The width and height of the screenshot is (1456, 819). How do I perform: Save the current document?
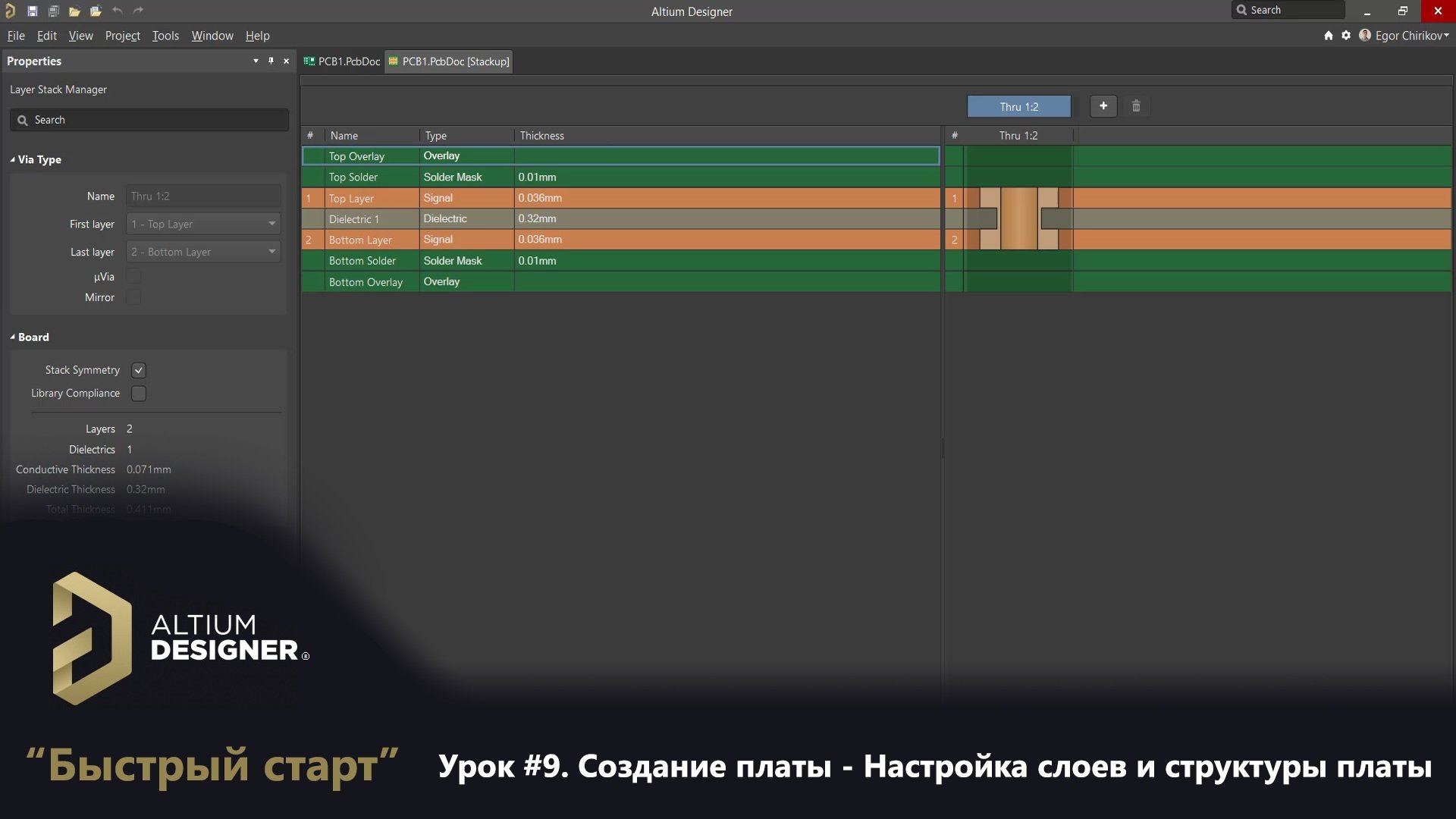coord(33,11)
